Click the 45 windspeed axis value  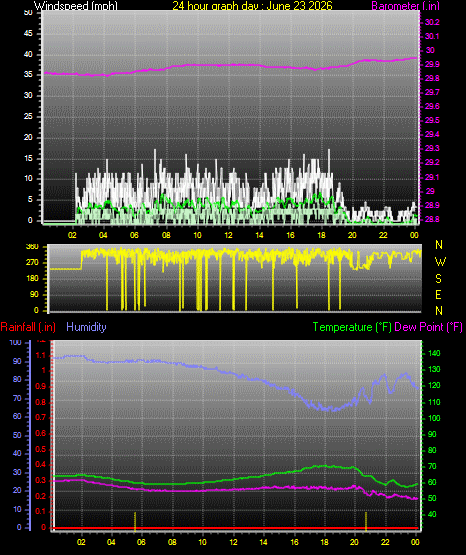coord(28,34)
